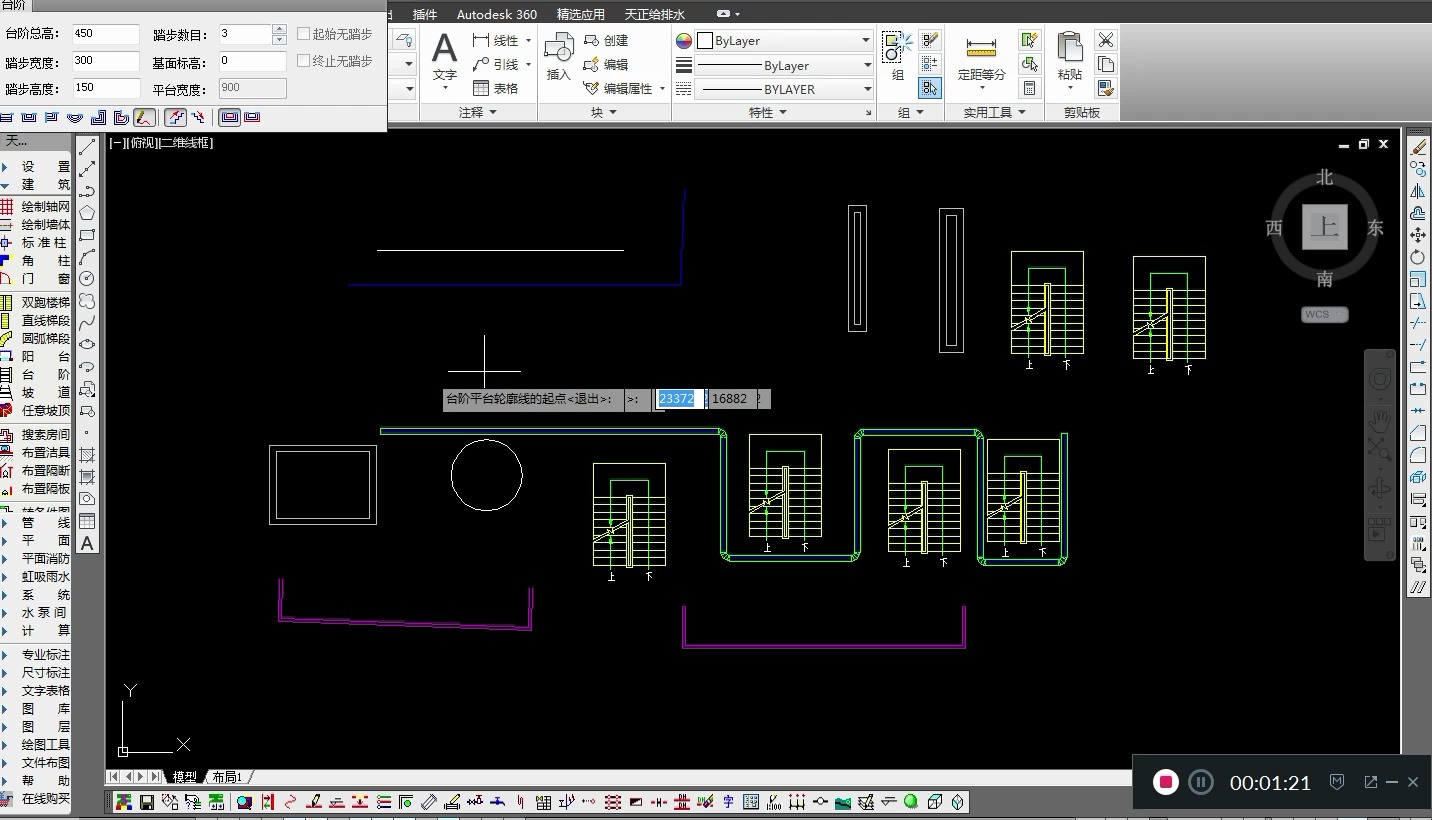Expand the 块 panel
The height and width of the screenshot is (820, 1432).
coord(603,112)
